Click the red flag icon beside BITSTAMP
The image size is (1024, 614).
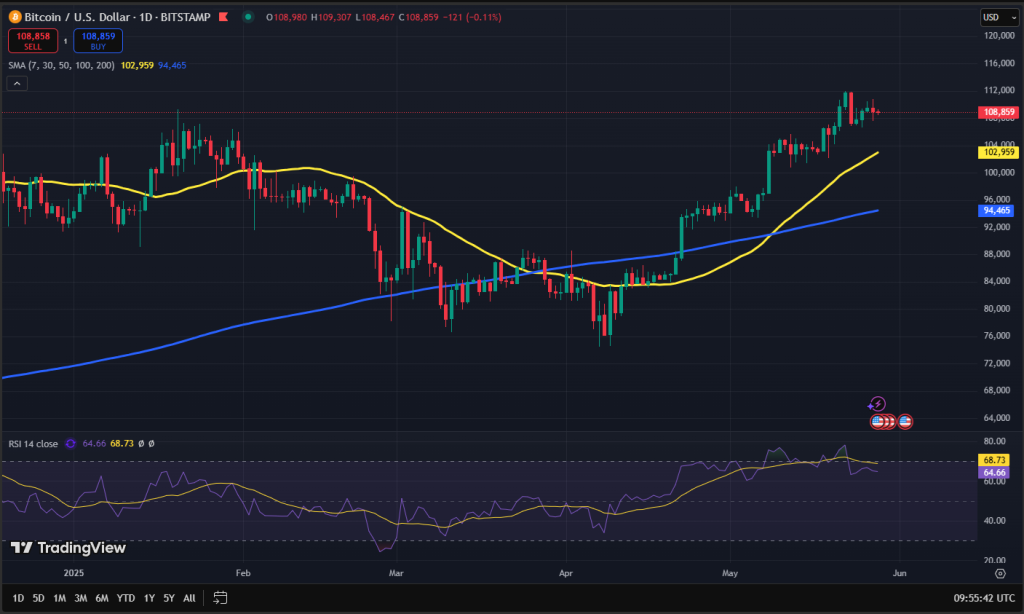point(223,17)
